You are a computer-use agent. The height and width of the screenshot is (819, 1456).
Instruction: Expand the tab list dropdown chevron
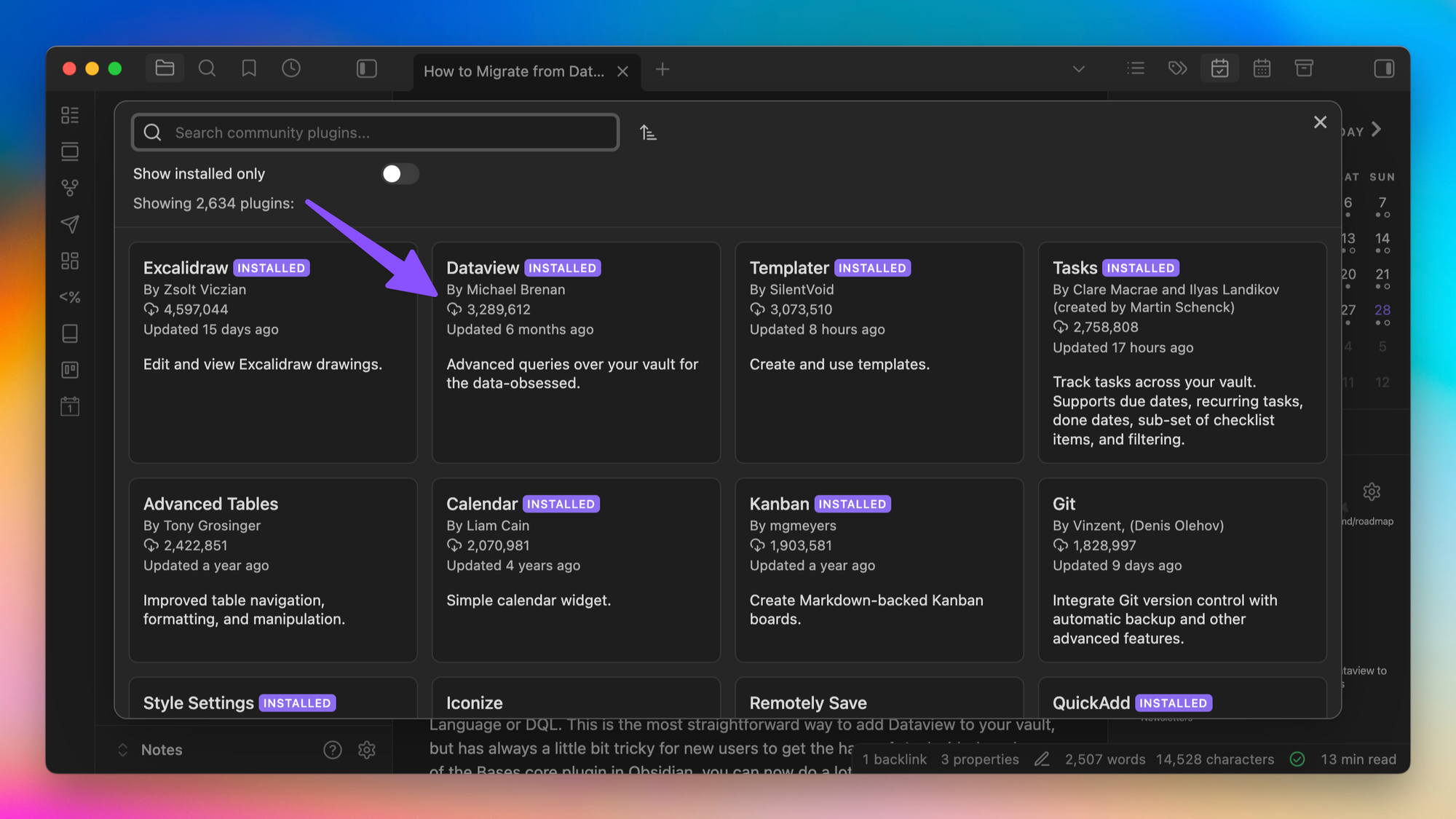pyautogui.click(x=1078, y=69)
